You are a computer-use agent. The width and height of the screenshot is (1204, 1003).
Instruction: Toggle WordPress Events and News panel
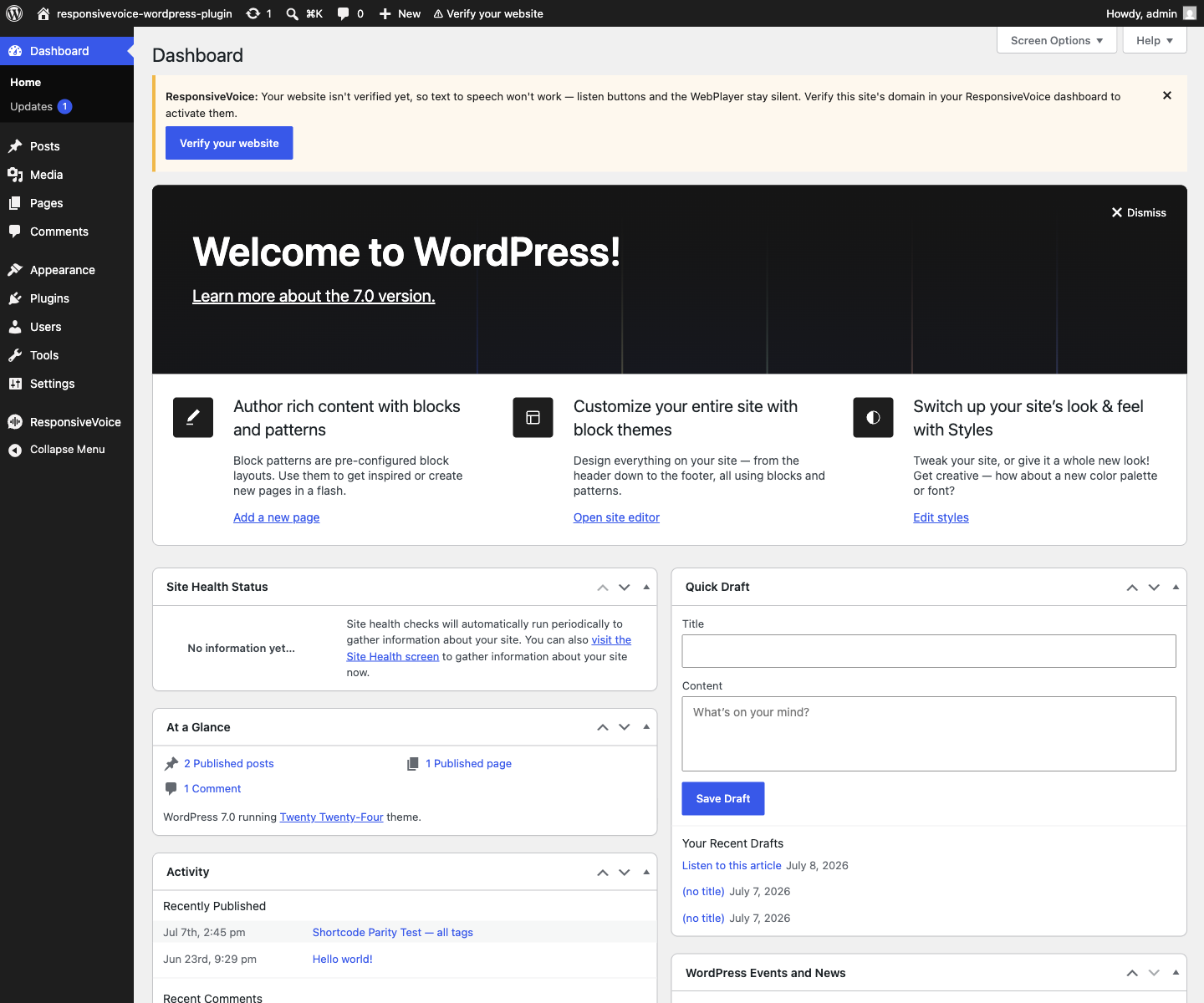[1176, 973]
